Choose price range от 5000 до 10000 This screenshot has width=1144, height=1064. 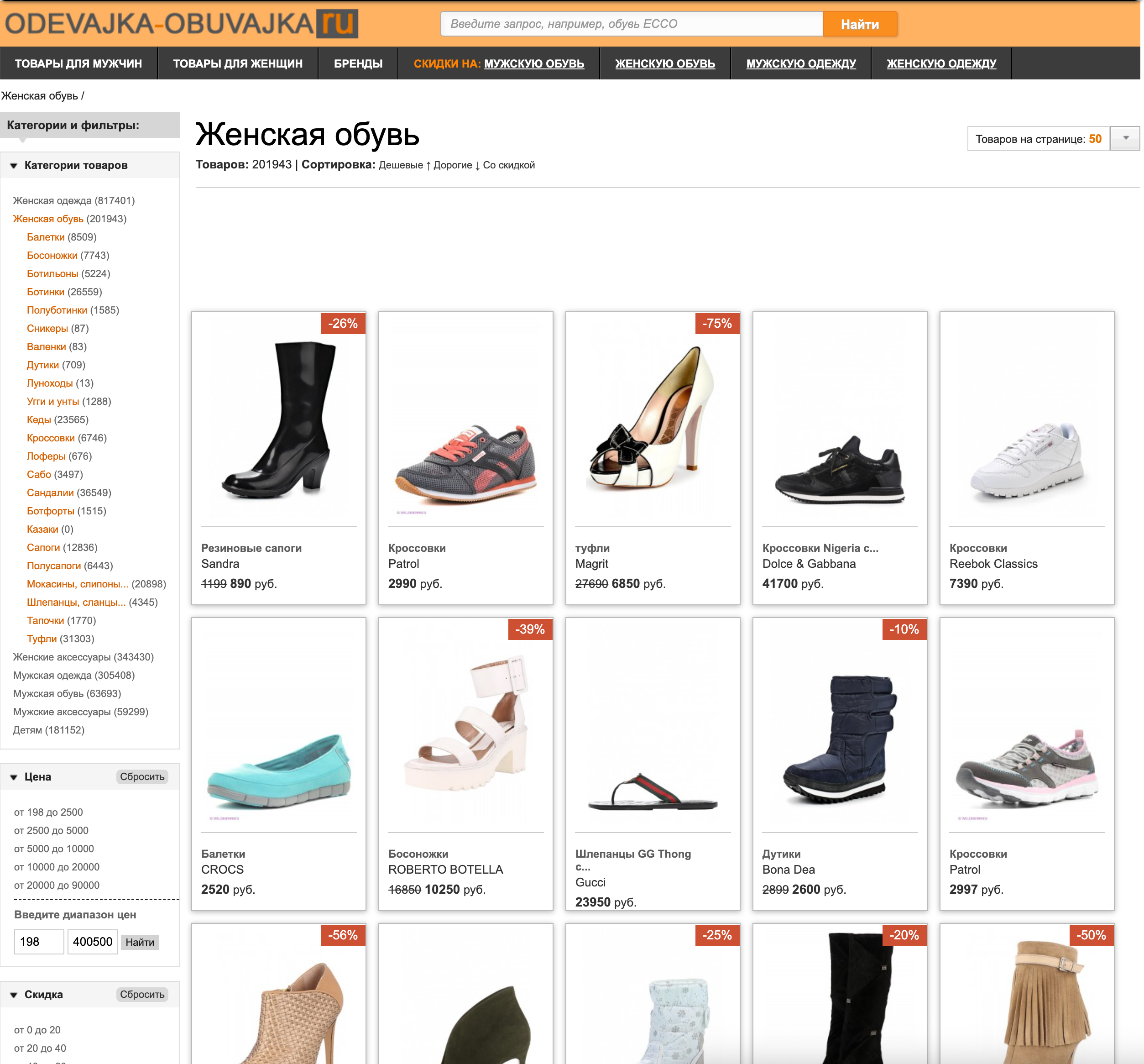pyautogui.click(x=54, y=849)
